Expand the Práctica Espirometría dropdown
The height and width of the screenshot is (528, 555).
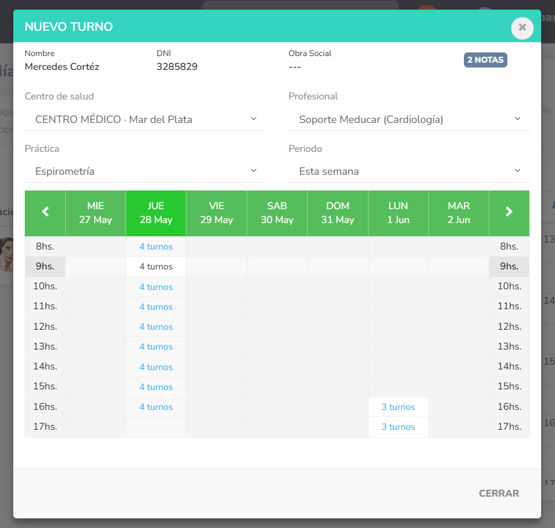145,171
